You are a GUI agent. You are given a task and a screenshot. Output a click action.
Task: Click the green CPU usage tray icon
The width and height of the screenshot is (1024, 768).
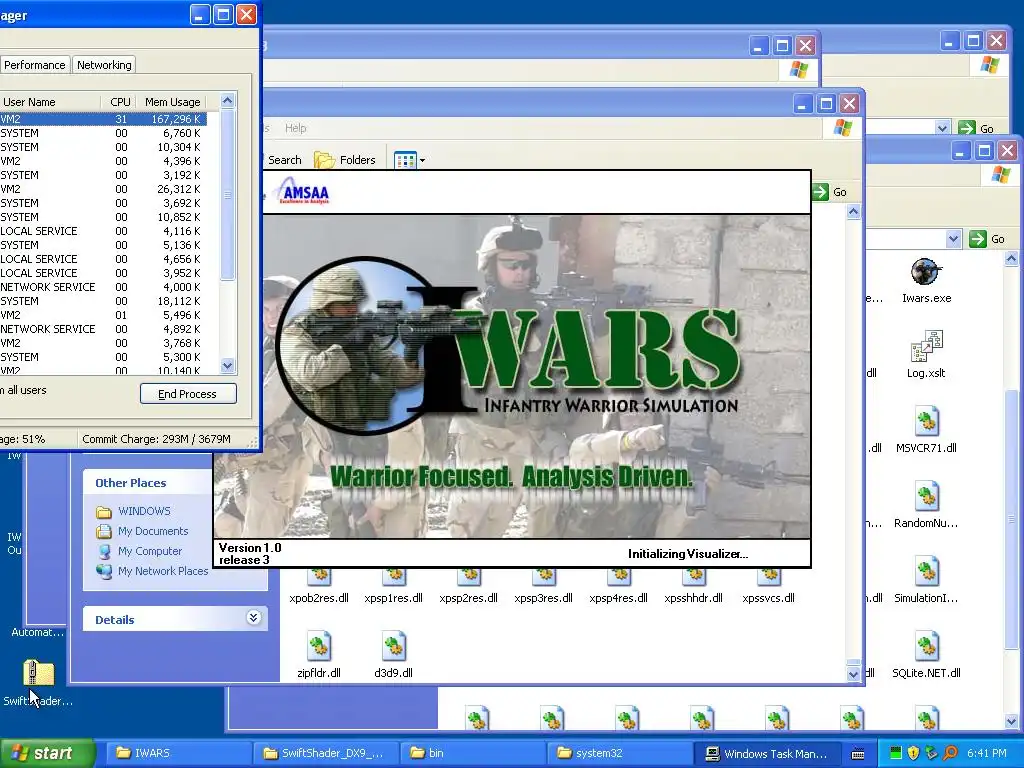coord(895,753)
